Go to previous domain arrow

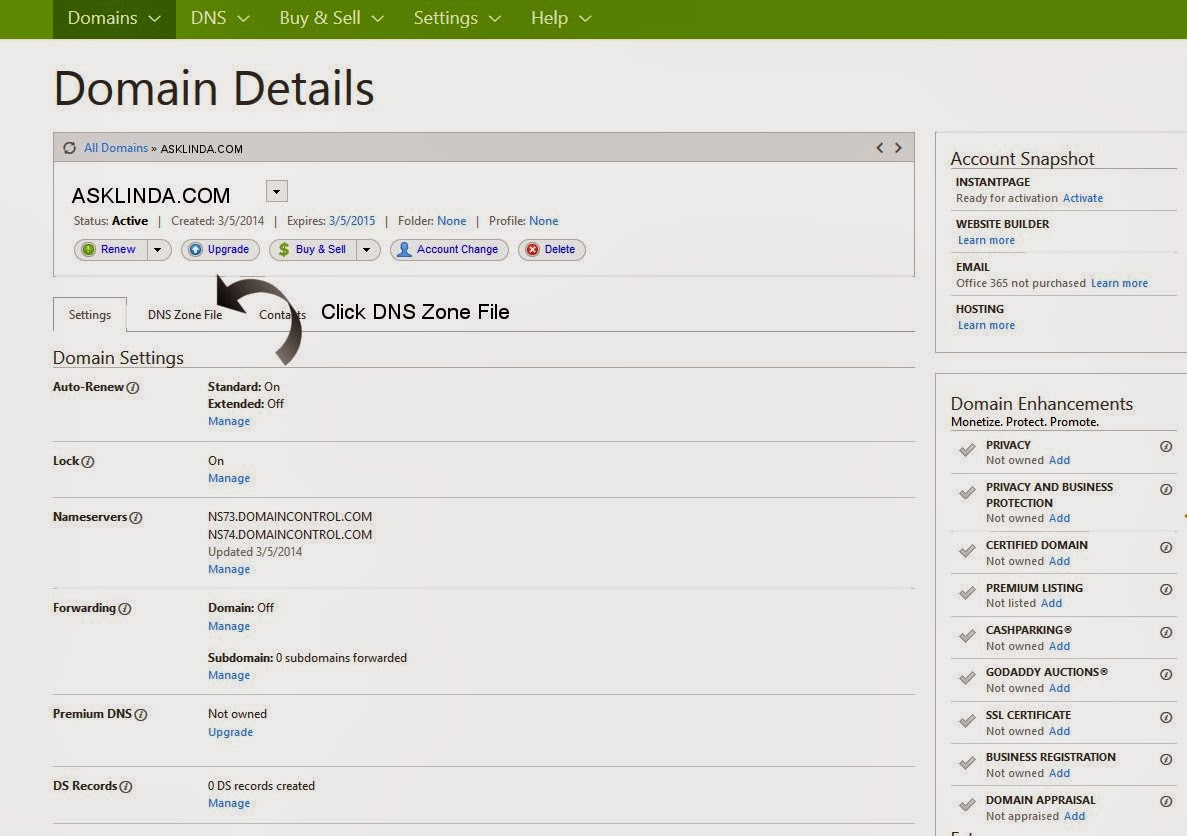880,148
